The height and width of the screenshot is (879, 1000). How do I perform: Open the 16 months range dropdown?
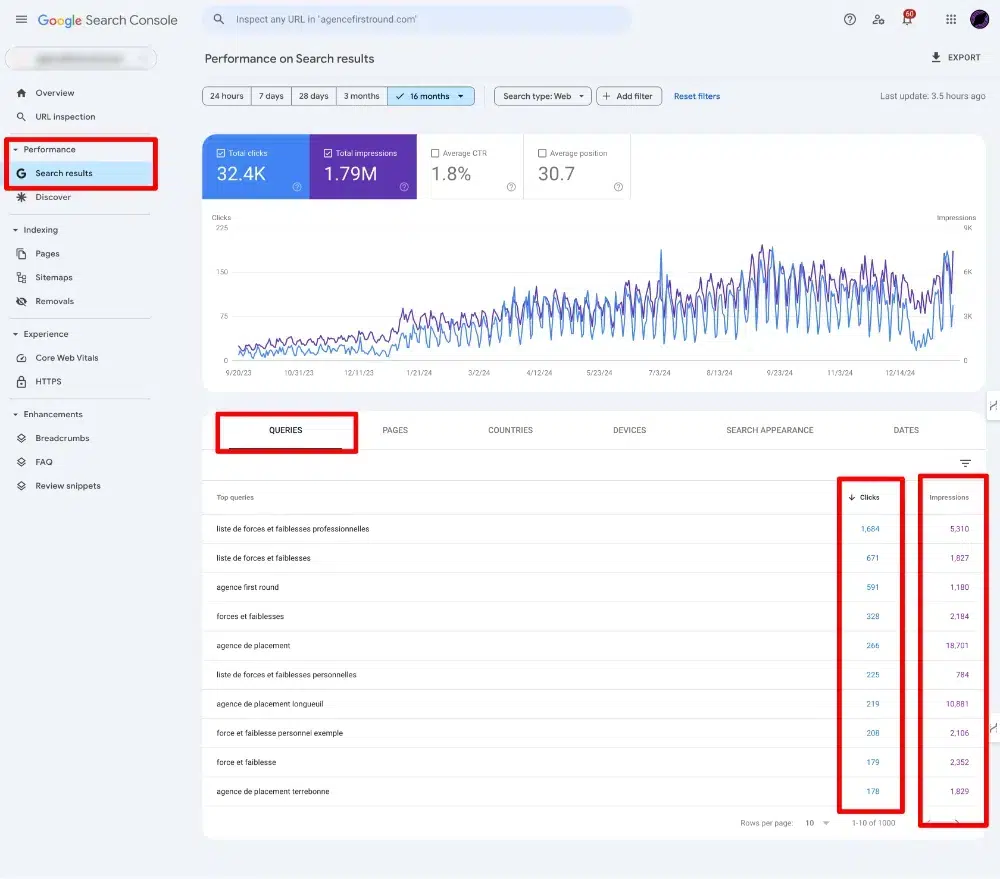pyautogui.click(x=430, y=96)
